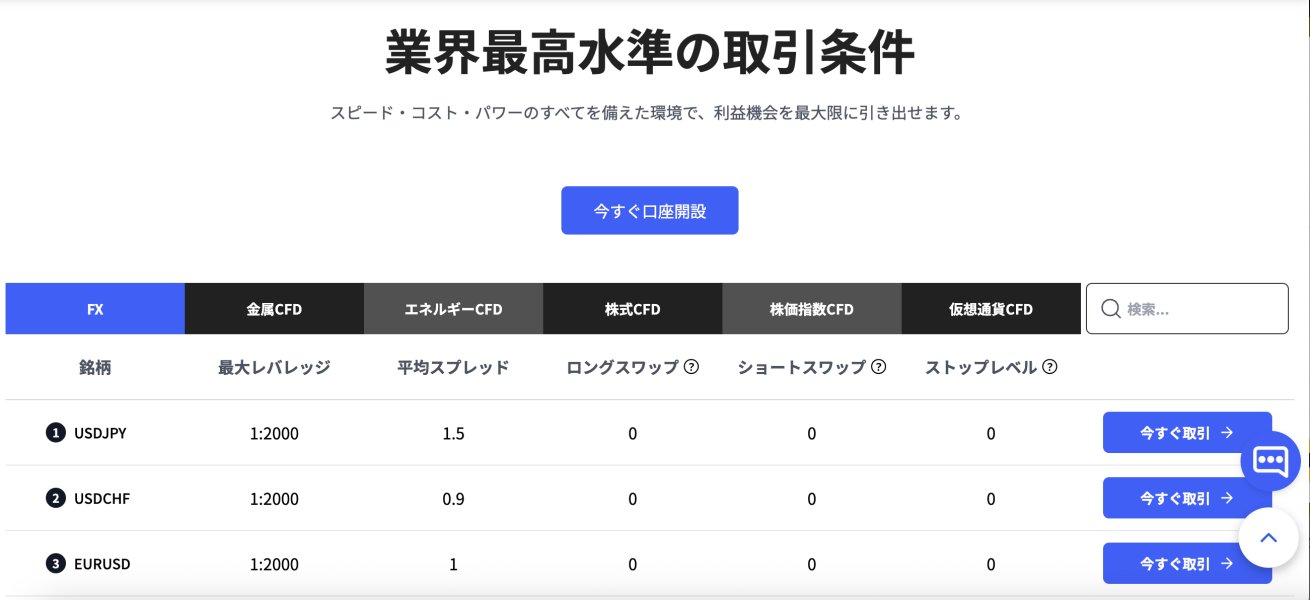This screenshot has width=1310, height=600.
Task: Click the search magnifier icon
Action: point(1110,309)
